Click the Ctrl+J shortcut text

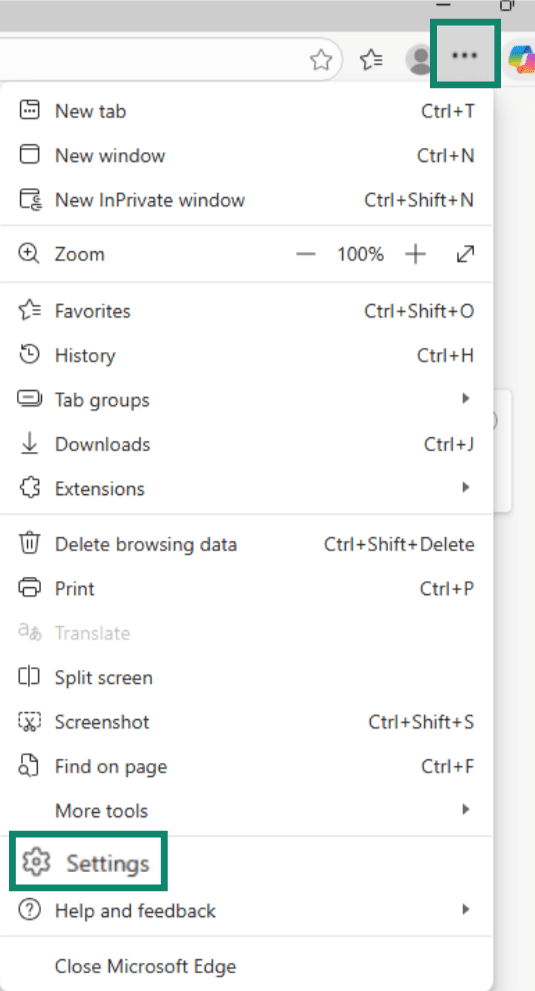tap(449, 444)
